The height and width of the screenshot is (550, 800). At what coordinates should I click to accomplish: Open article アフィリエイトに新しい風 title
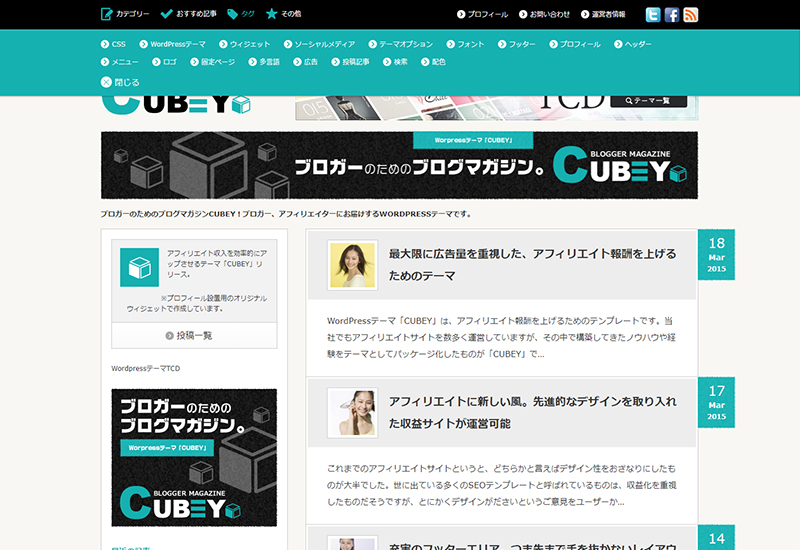click(533, 412)
